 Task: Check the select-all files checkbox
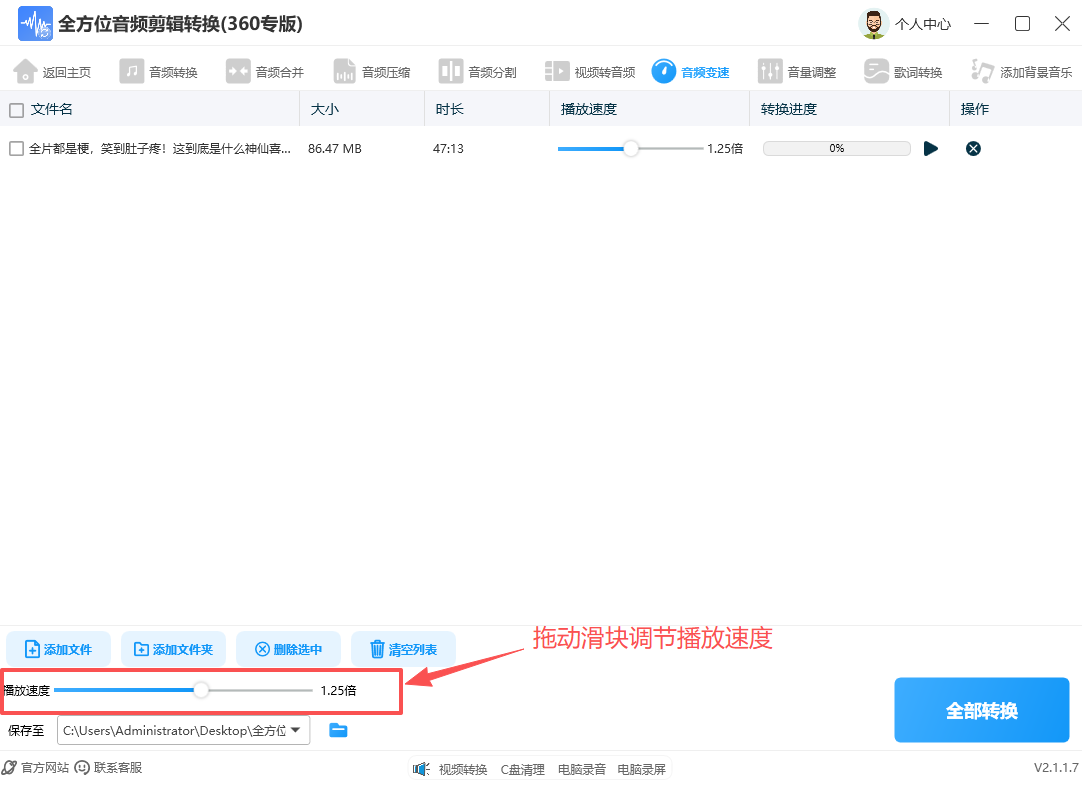point(14,109)
